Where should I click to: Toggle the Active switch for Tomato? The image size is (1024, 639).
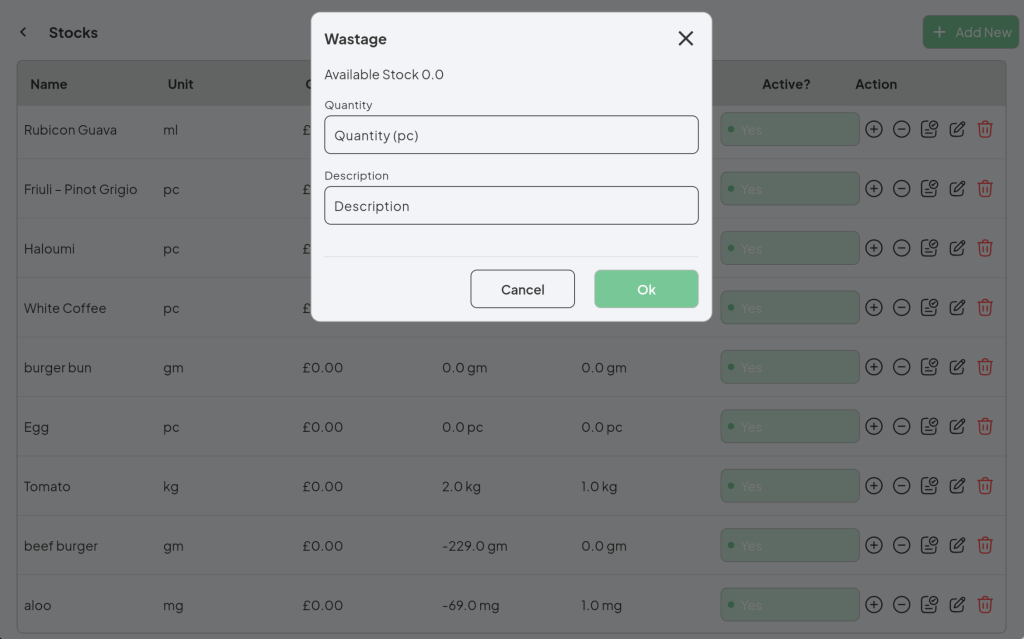pos(789,486)
